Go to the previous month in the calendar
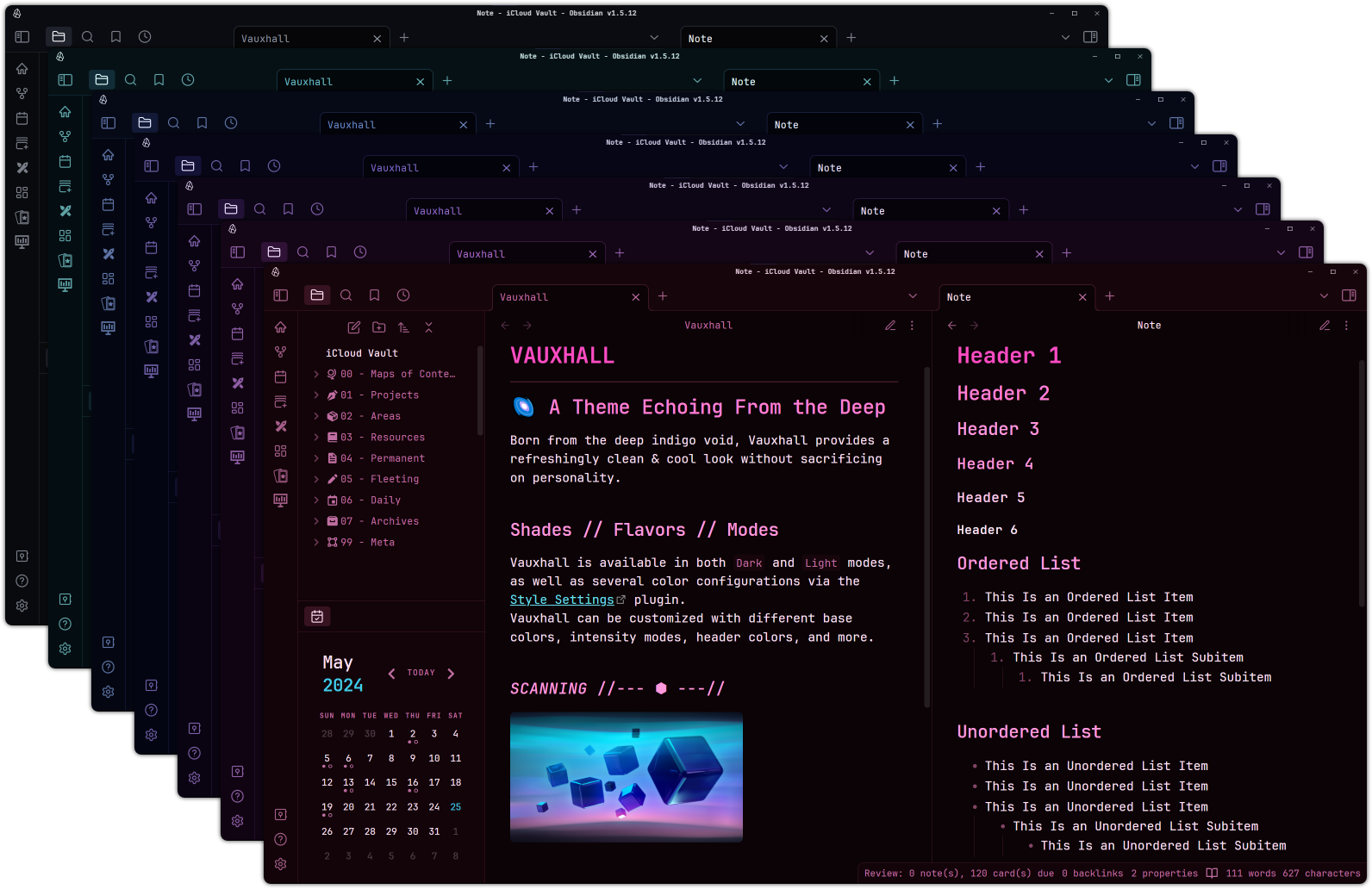1372x889 pixels. click(x=392, y=674)
